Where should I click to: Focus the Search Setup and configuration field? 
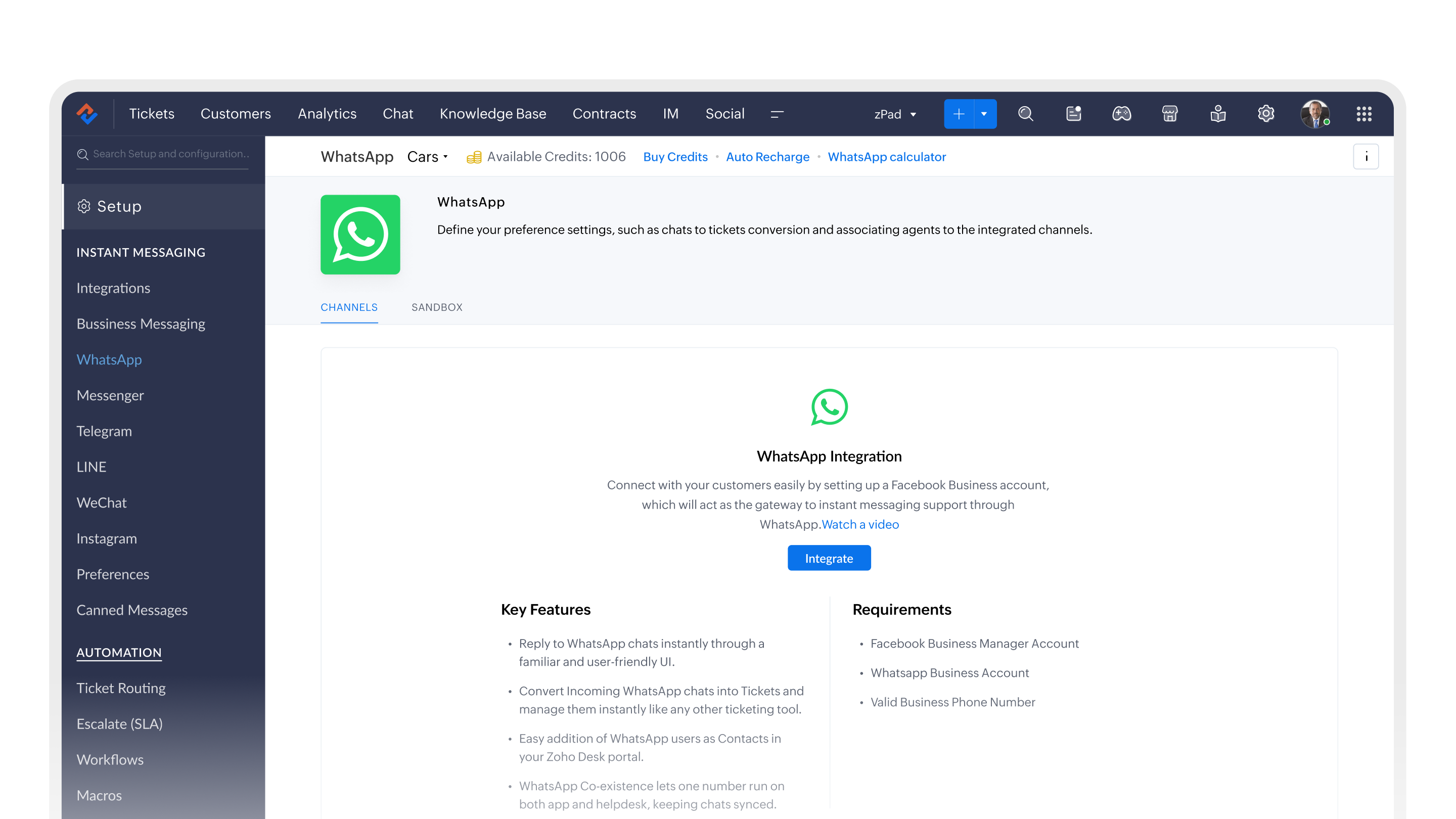163,154
